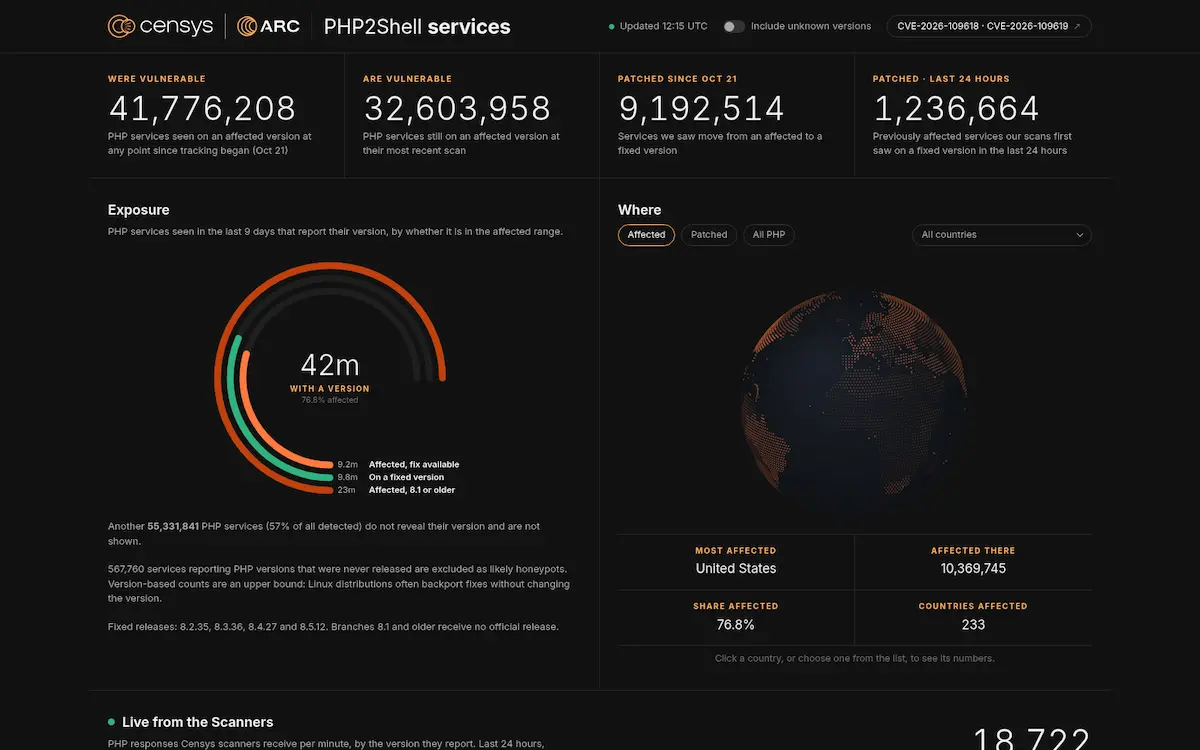Click the Live from the Scanners heading
This screenshot has height=750, width=1200.
pos(198,722)
